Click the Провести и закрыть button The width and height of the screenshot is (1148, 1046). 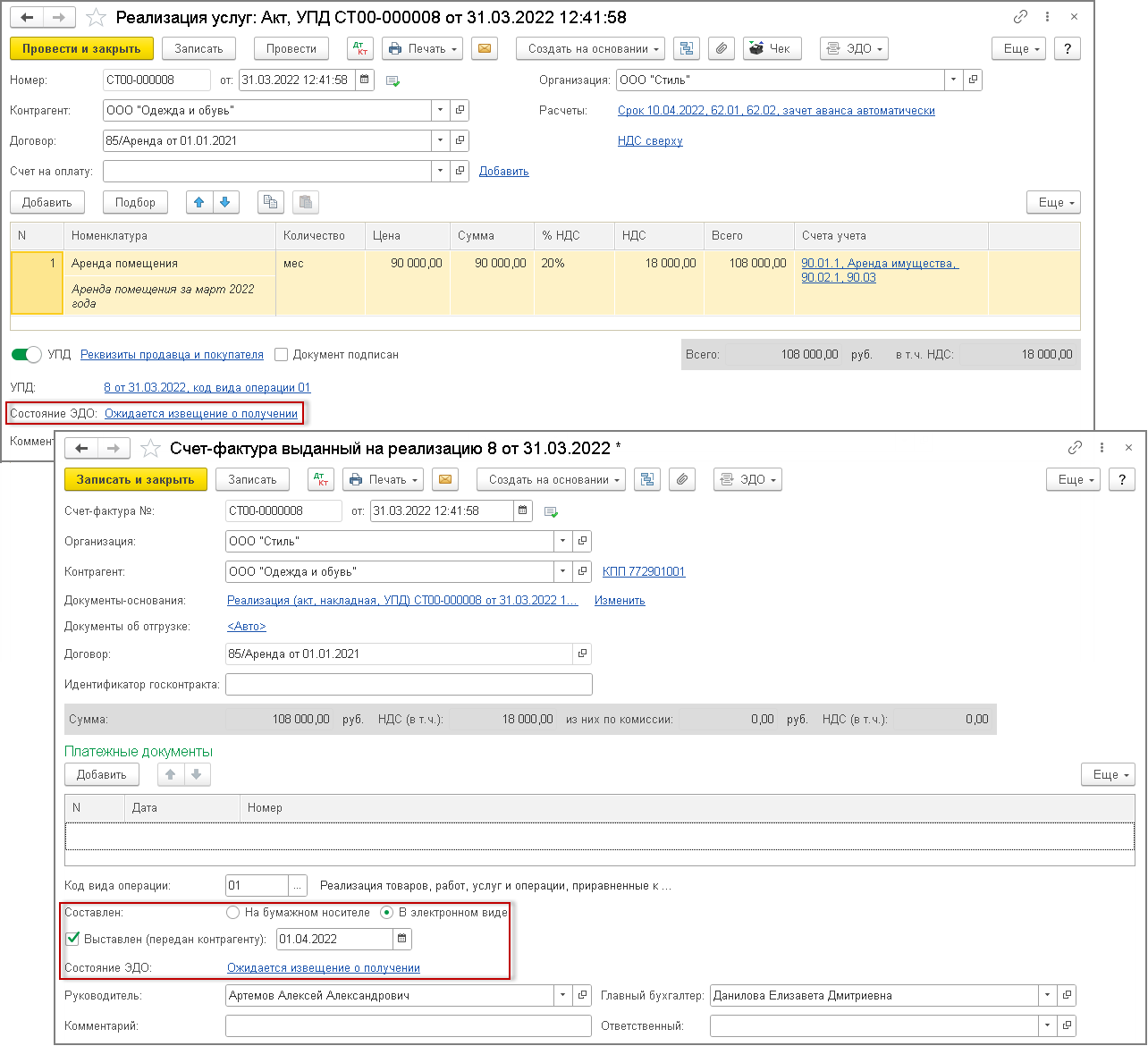[x=81, y=48]
